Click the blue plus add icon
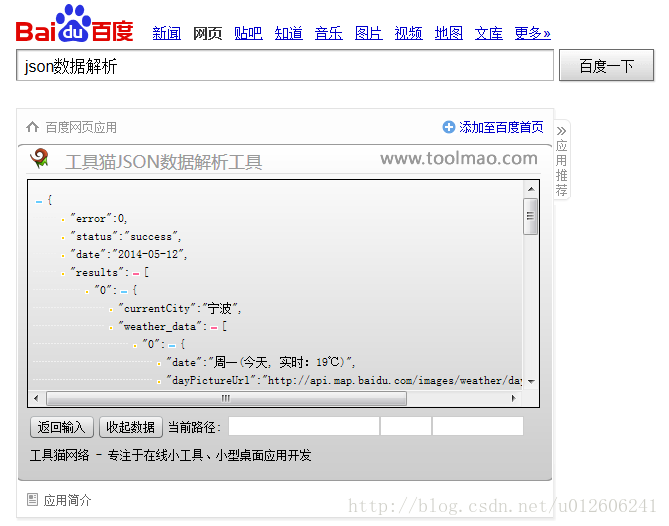This screenshot has width=669, height=526. [448, 127]
